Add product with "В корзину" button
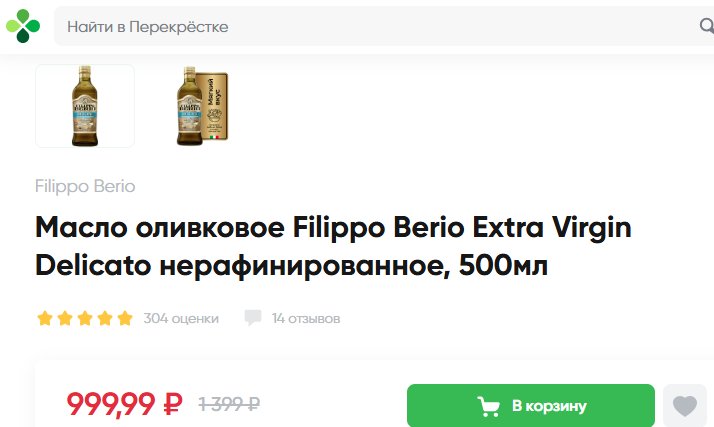Screen dimensions: 714x427 pyautogui.click(x=531, y=405)
